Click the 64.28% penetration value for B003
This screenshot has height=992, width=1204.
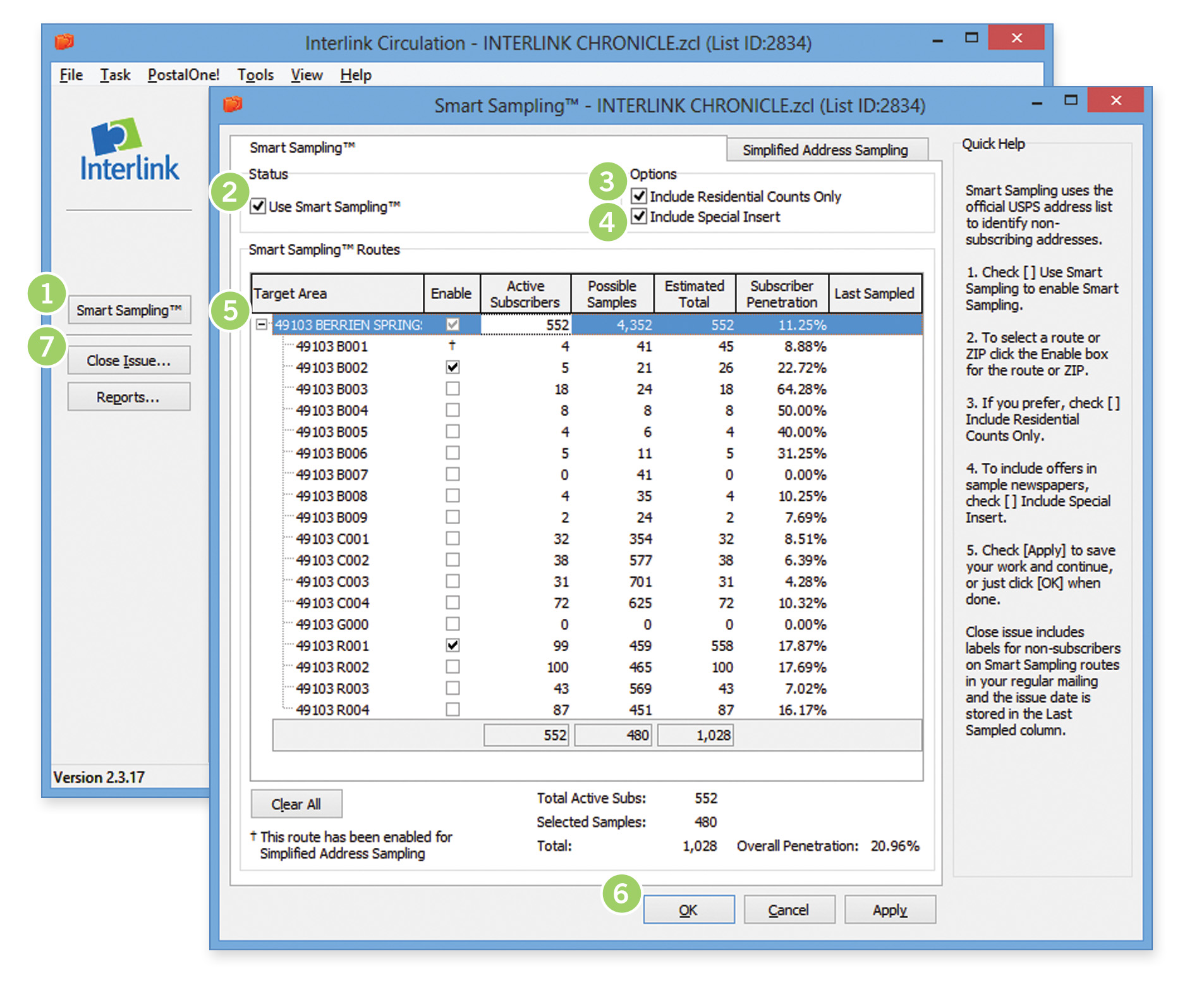point(802,389)
